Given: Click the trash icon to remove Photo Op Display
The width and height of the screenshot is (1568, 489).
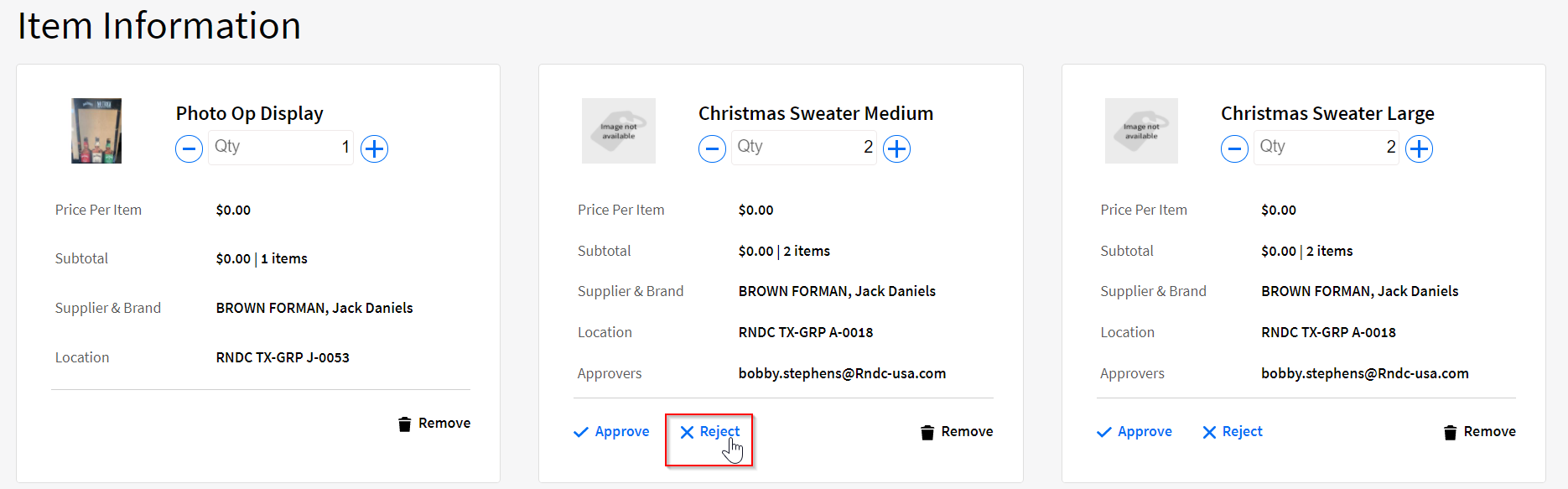Looking at the screenshot, I should pyautogui.click(x=406, y=423).
